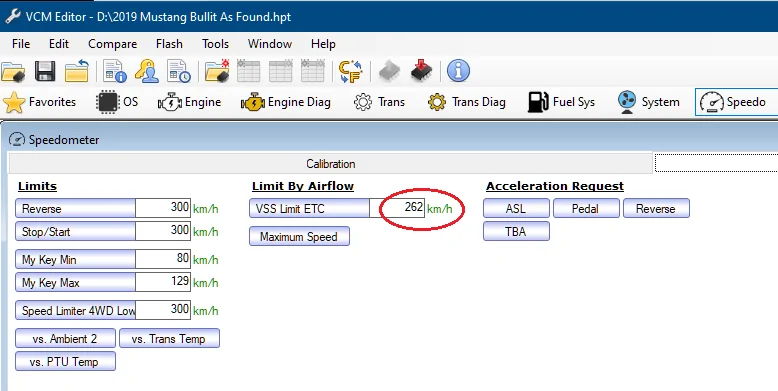Open the Favorites star section

click(x=40, y=102)
